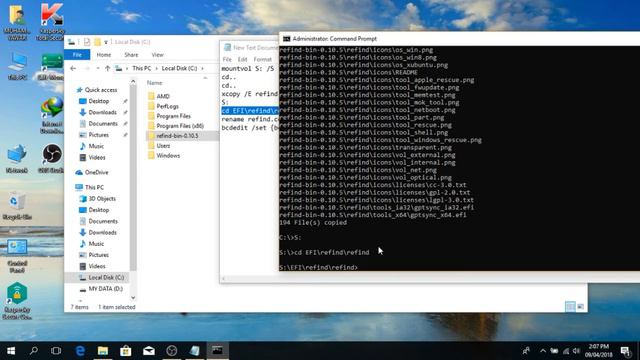Open Microsoft Store from the taskbar

(x=126, y=351)
